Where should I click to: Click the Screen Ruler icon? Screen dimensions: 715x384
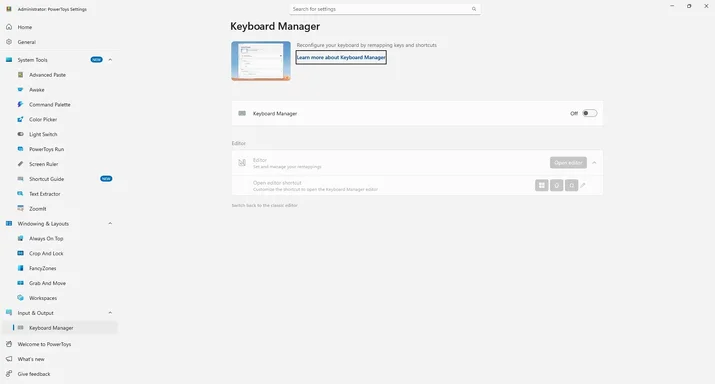tap(21, 164)
